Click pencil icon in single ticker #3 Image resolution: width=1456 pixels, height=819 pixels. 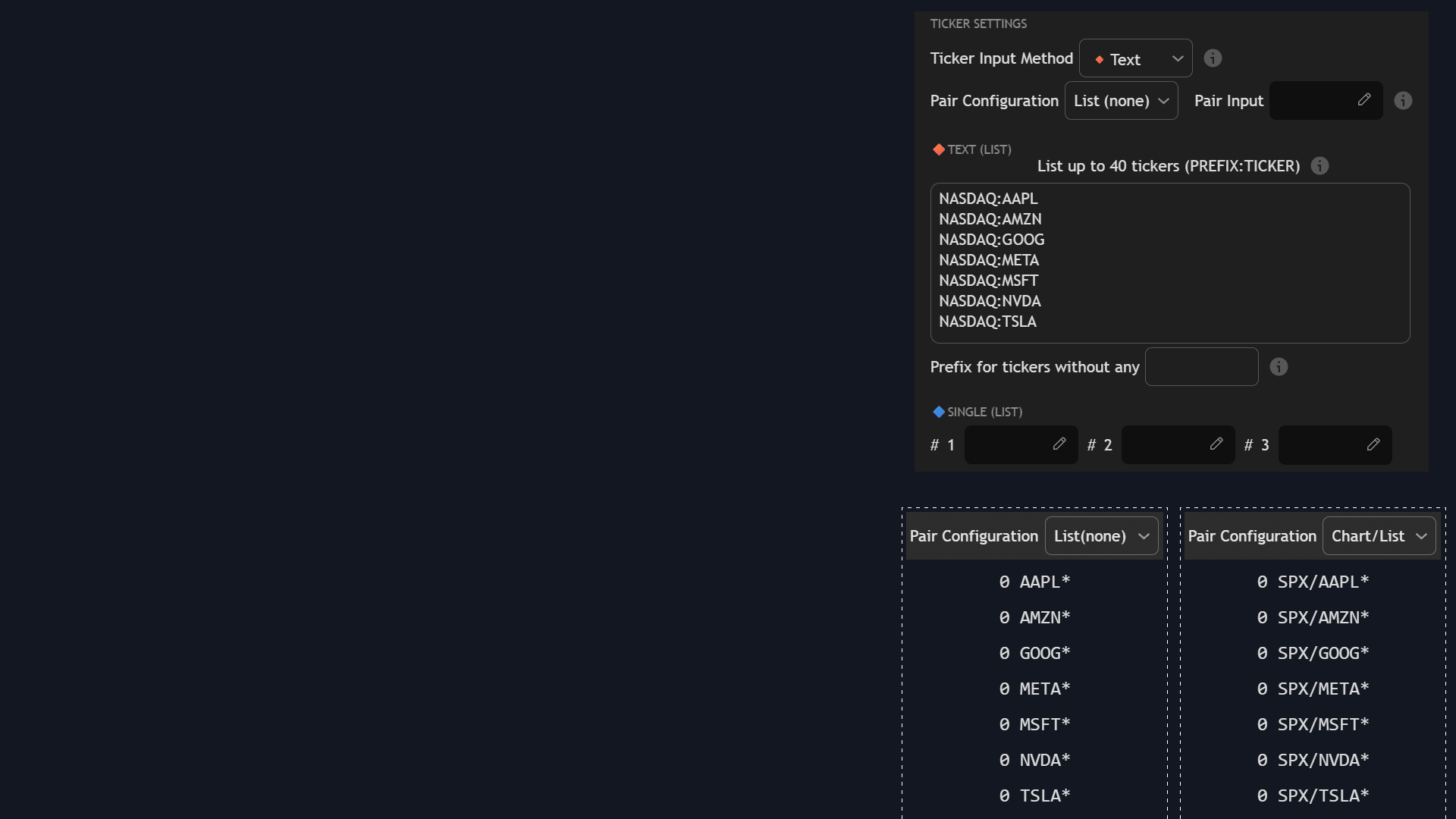click(x=1373, y=444)
